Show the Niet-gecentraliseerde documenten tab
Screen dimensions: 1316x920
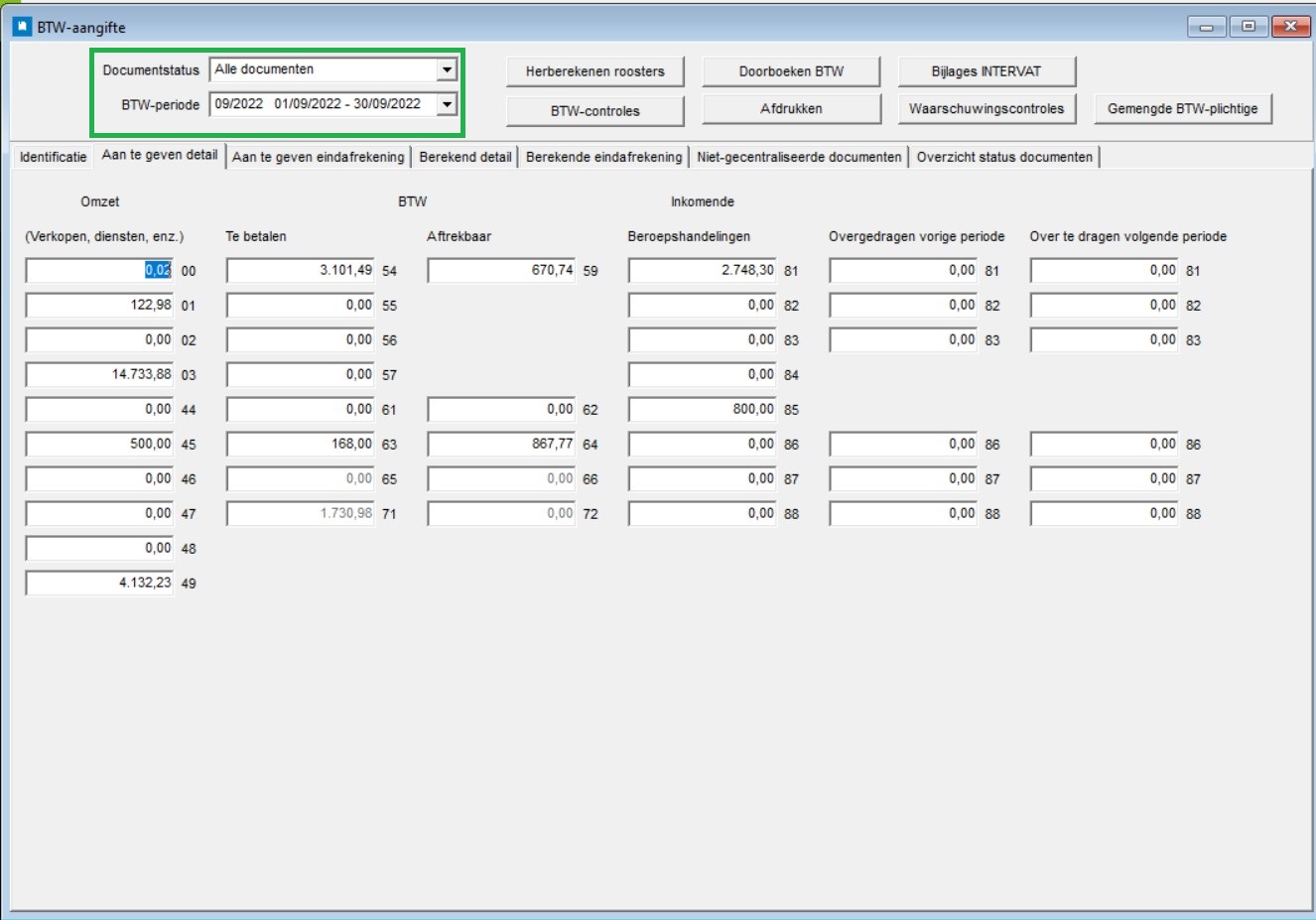(799, 157)
